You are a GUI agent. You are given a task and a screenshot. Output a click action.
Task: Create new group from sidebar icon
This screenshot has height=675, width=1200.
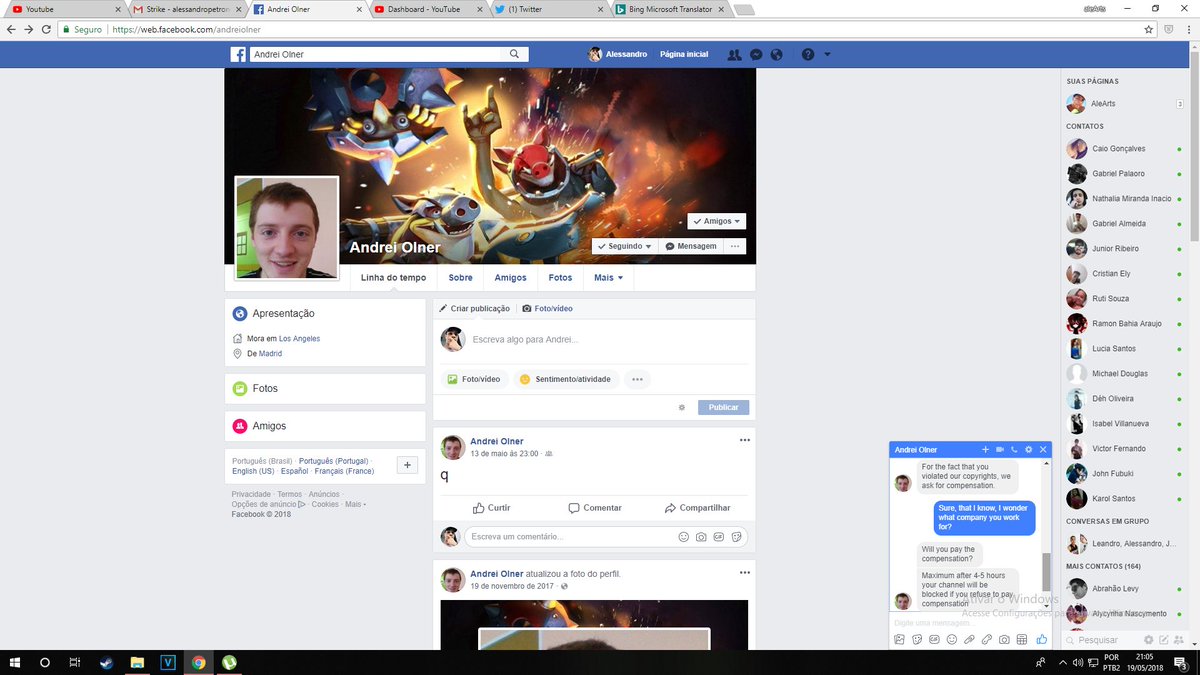1178,640
